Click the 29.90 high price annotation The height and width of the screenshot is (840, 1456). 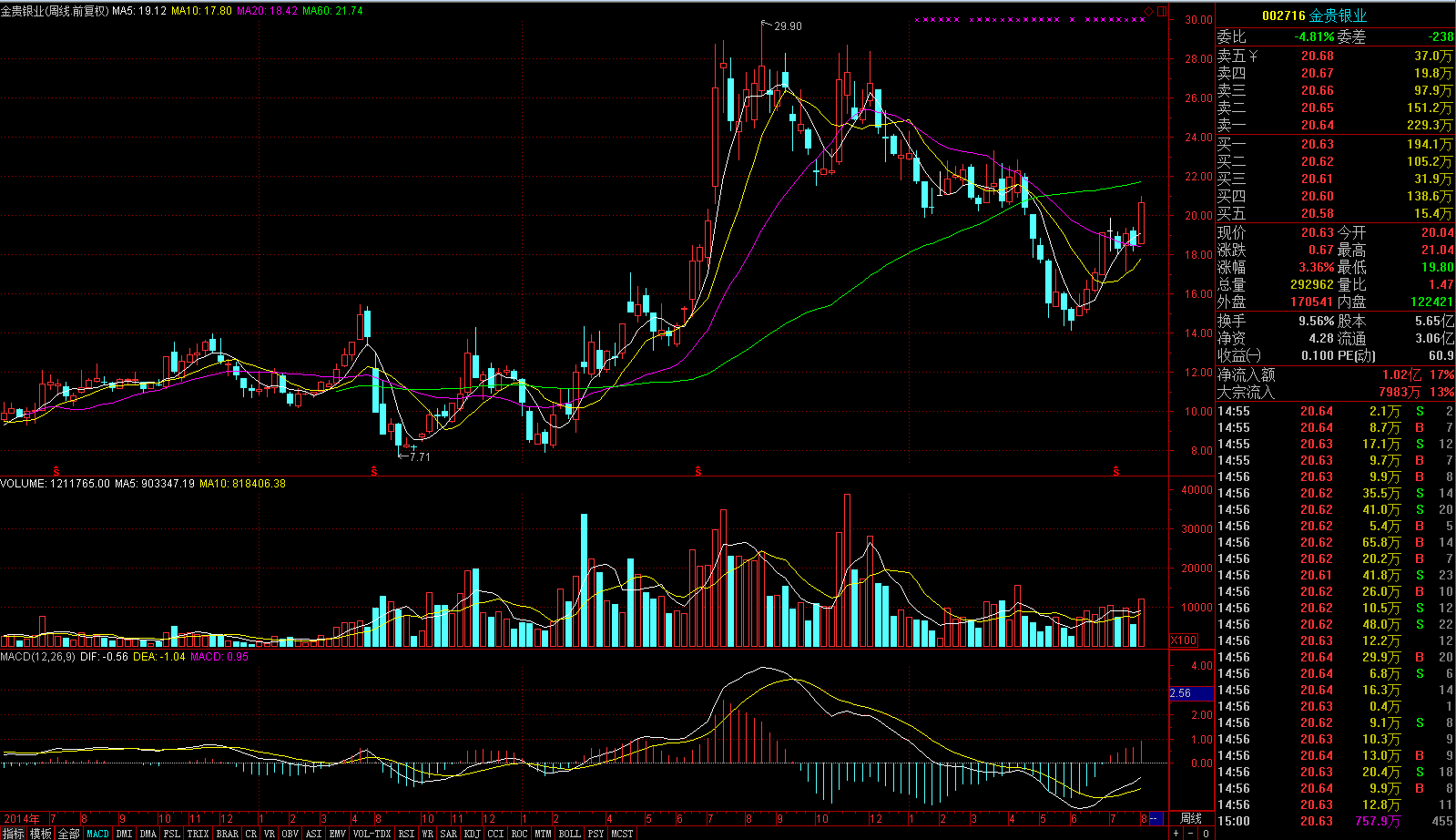click(x=788, y=26)
